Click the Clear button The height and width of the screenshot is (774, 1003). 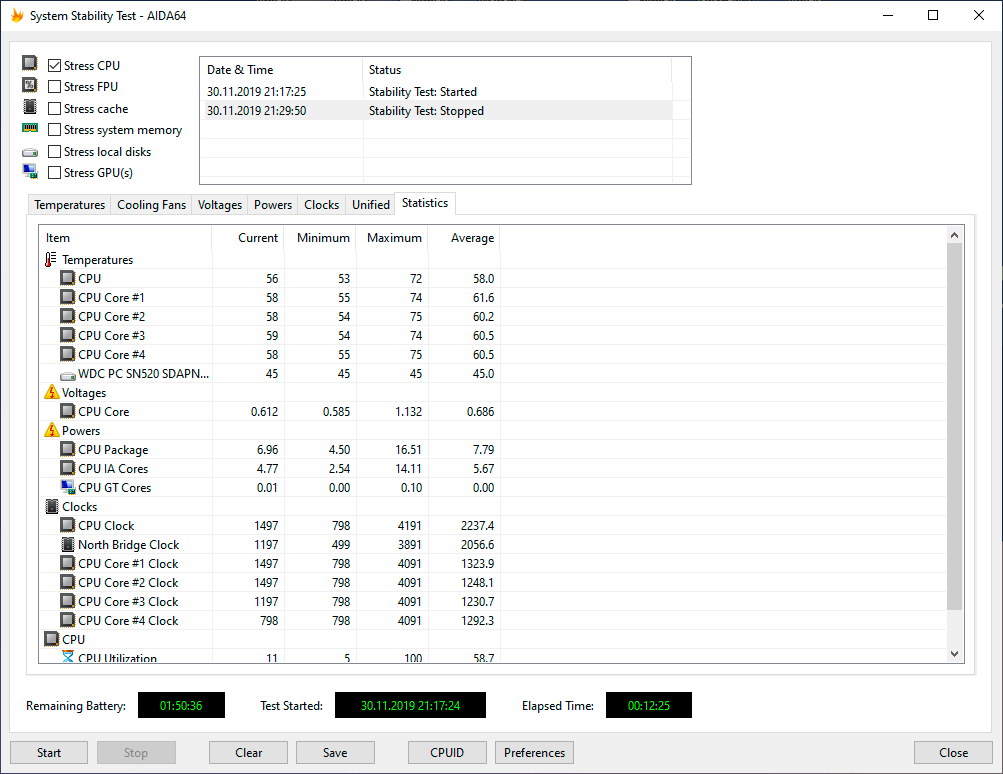click(248, 752)
